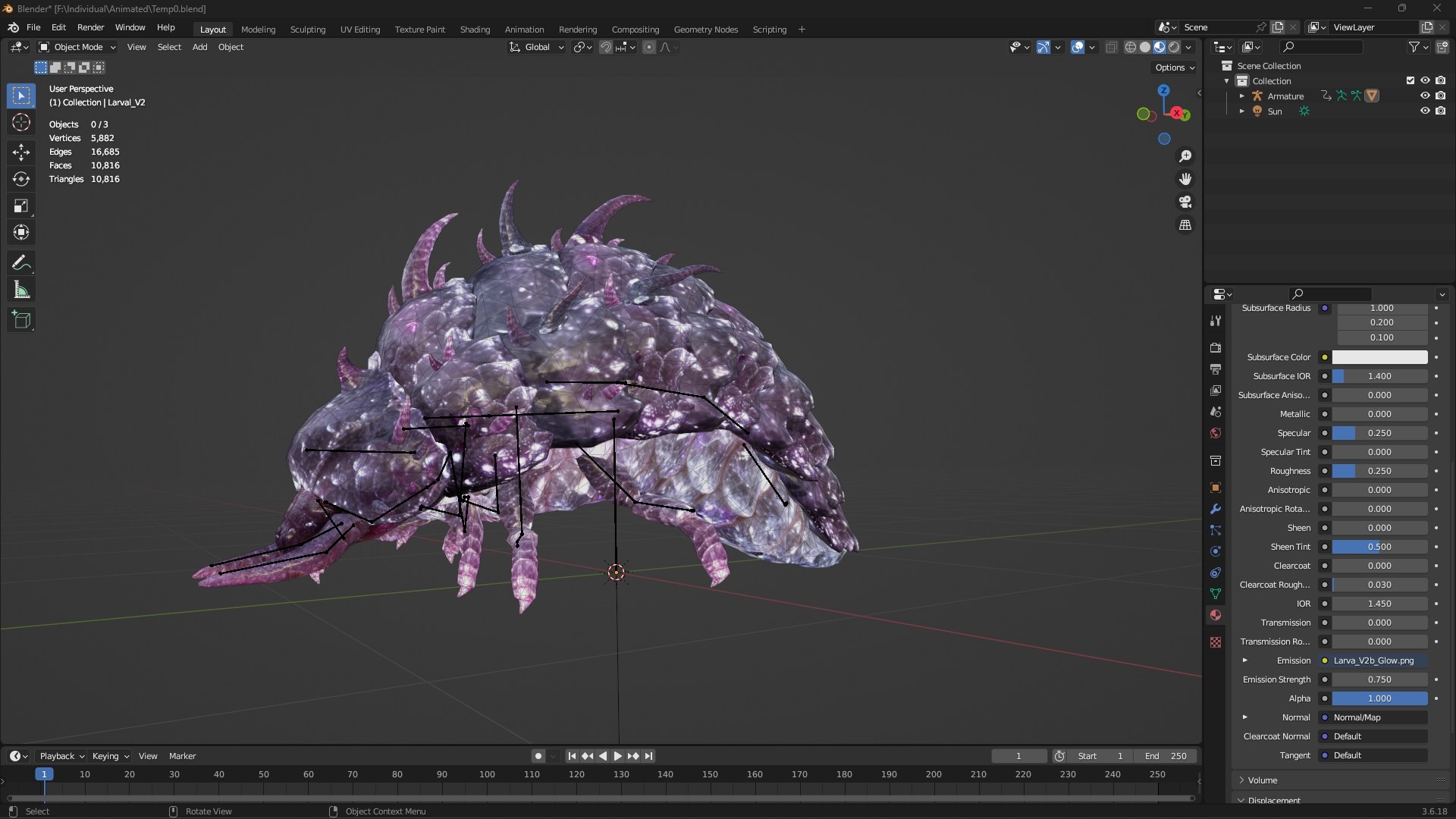
Task: Click the zoom view magnifier icon
Action: pos(1185,156)
